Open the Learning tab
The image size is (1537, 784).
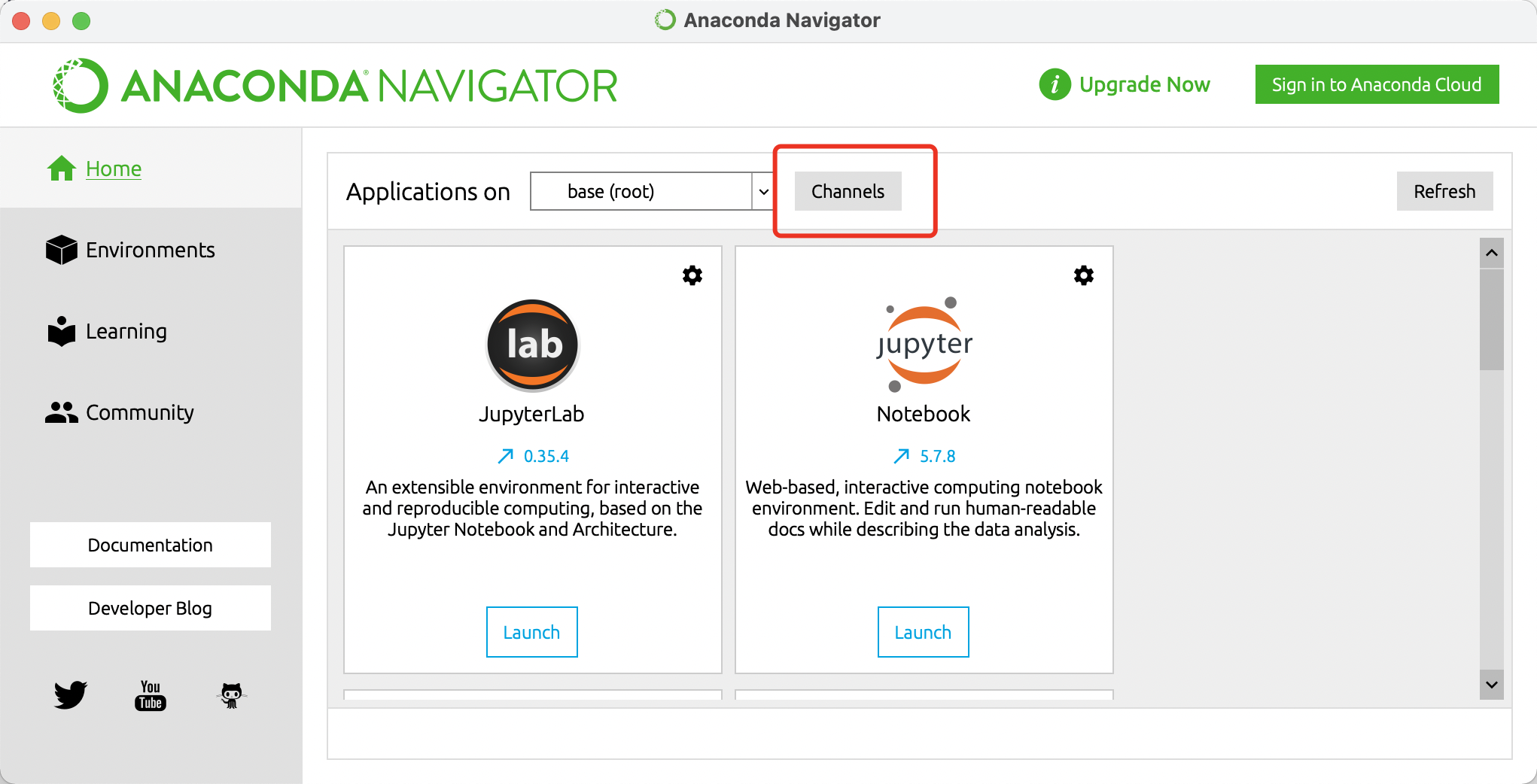click(151, 331)
